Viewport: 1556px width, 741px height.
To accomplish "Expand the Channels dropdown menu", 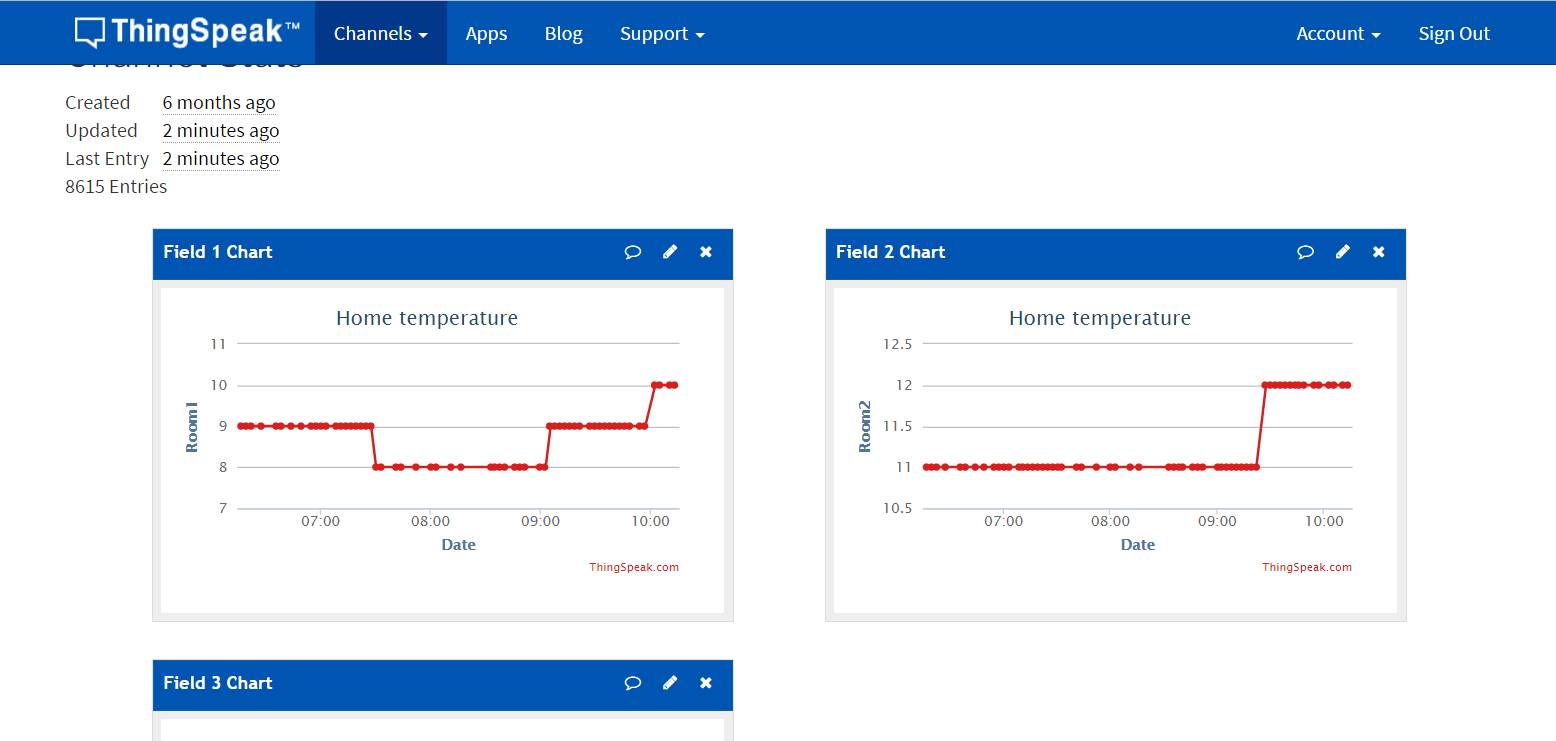I will [x=380, y=34].
